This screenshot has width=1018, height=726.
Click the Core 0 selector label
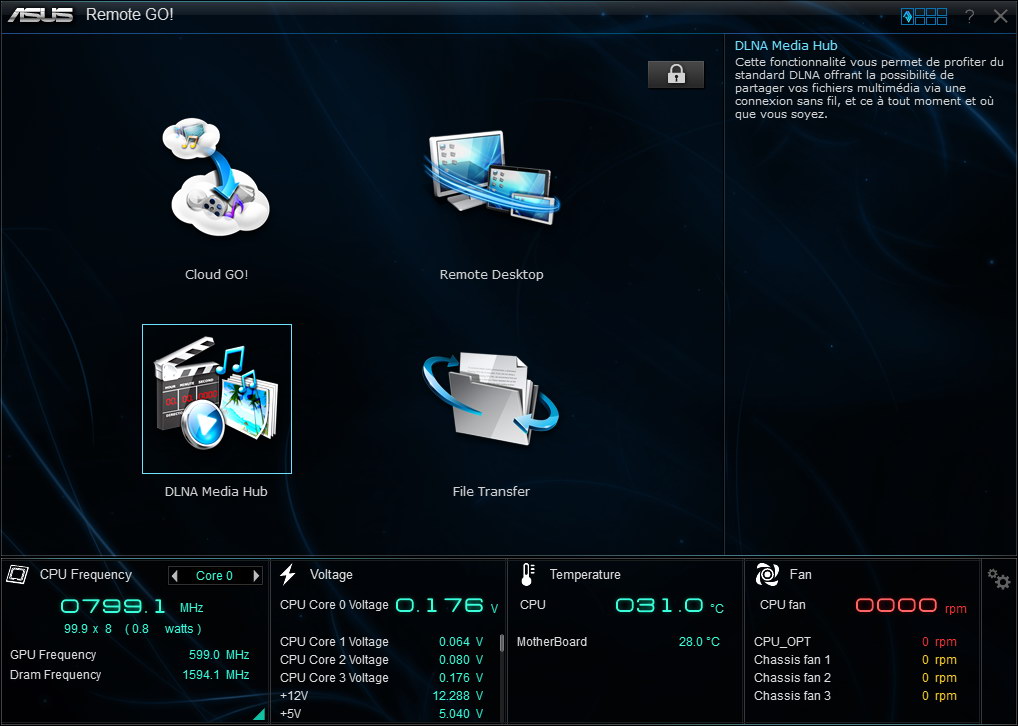pyautogui.click(x=214, y=575)
